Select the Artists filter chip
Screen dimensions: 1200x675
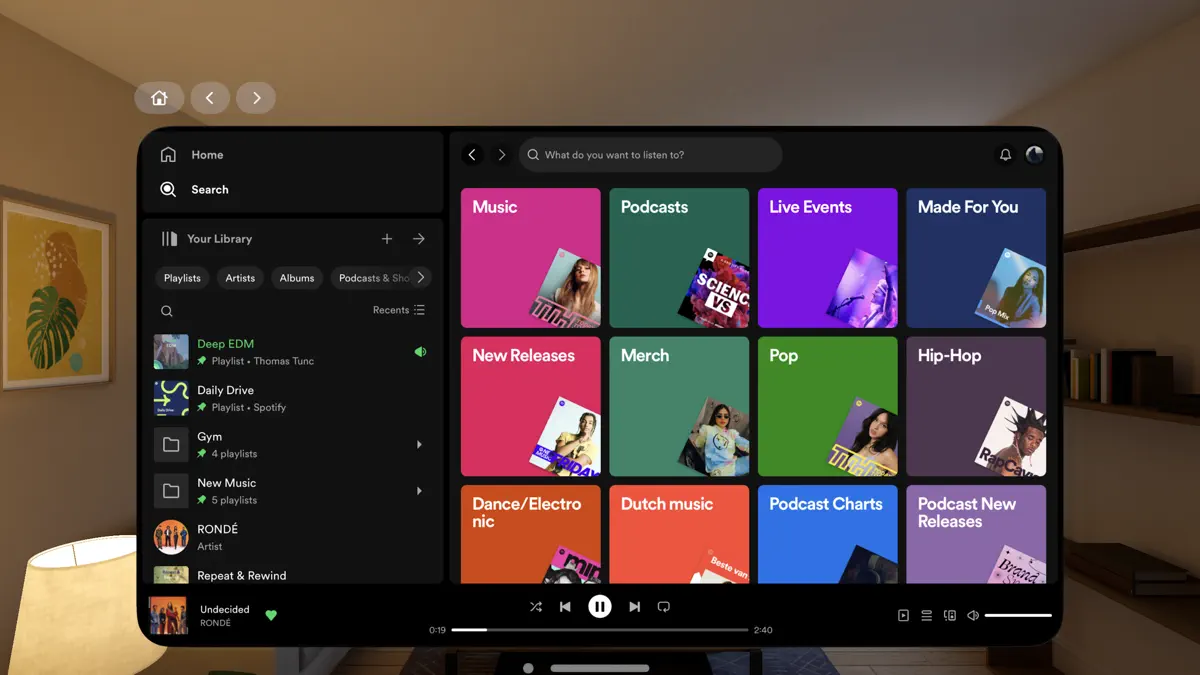point(240,277)
